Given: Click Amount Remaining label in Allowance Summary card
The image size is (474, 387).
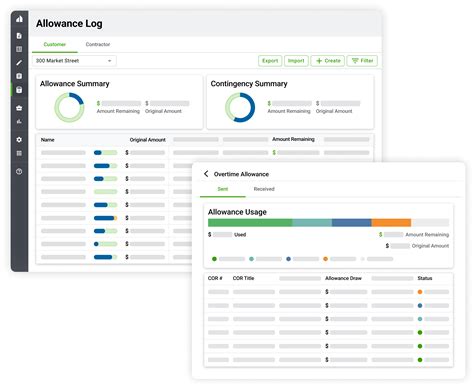Looking at the screenshot, I should click(x=118, y=111).
